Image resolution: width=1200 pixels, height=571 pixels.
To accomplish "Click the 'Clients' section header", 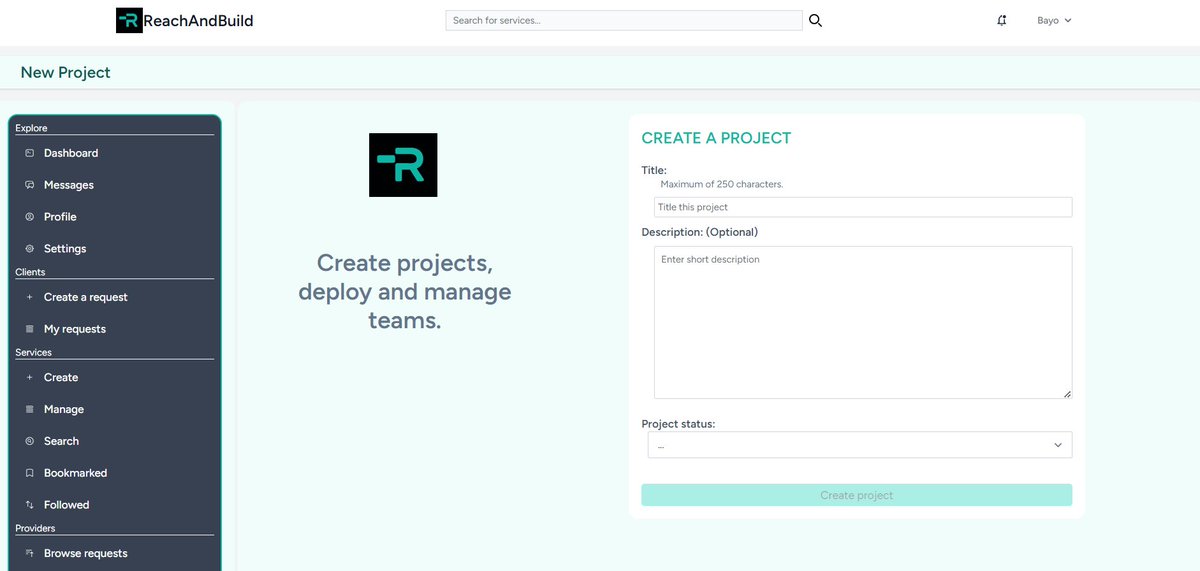I will (x=30, y=272).
